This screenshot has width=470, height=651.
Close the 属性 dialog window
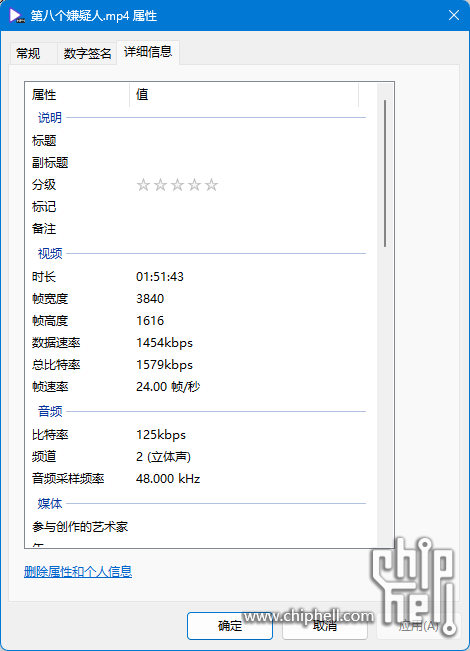[x=454, y=15]
